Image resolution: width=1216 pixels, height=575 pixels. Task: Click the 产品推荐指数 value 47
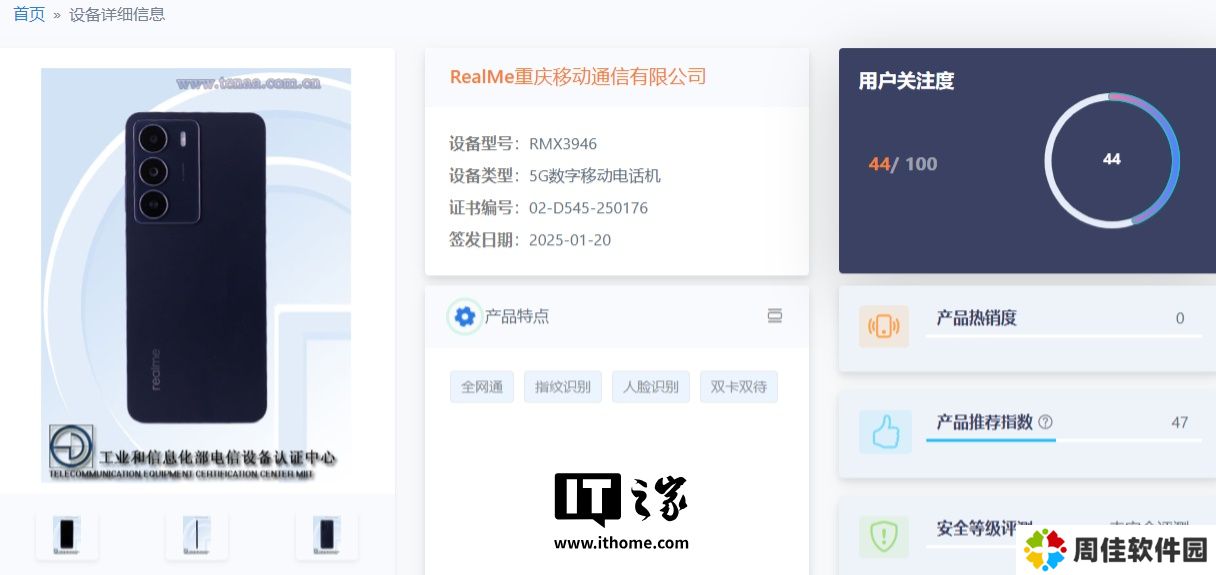pyautogui.click(x=1180, y=422)
